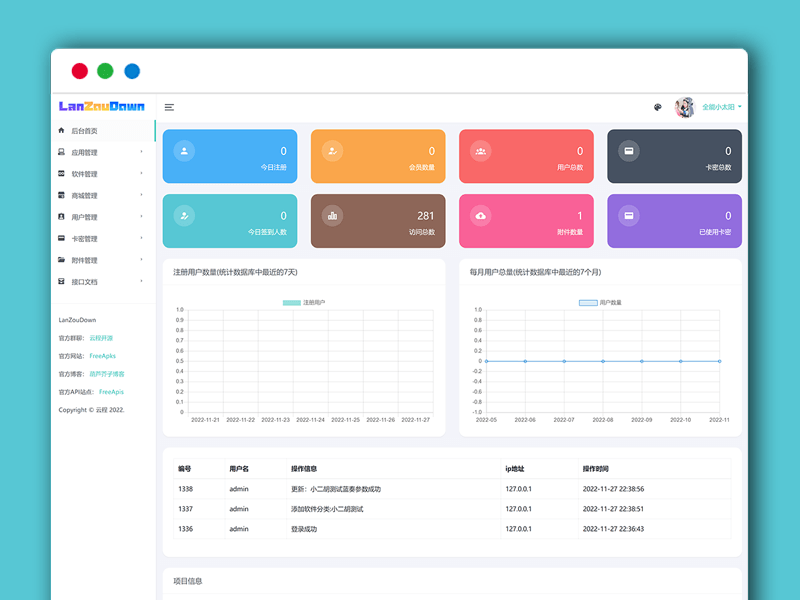Click the group icon on 用户总数 card

(480, 151)
